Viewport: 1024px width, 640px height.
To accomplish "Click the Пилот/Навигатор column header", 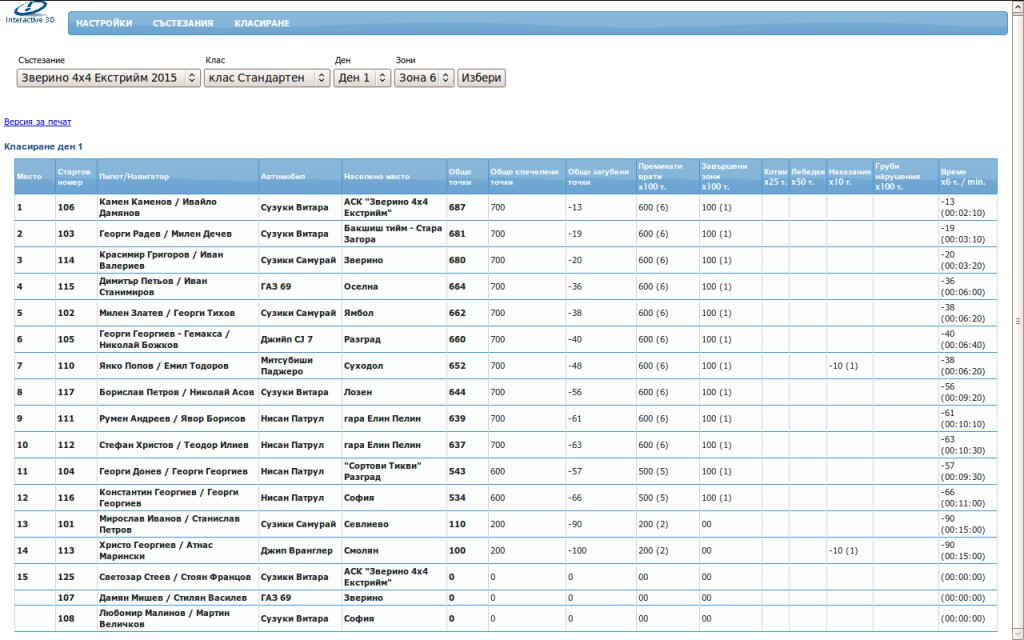I will [134, 176].
